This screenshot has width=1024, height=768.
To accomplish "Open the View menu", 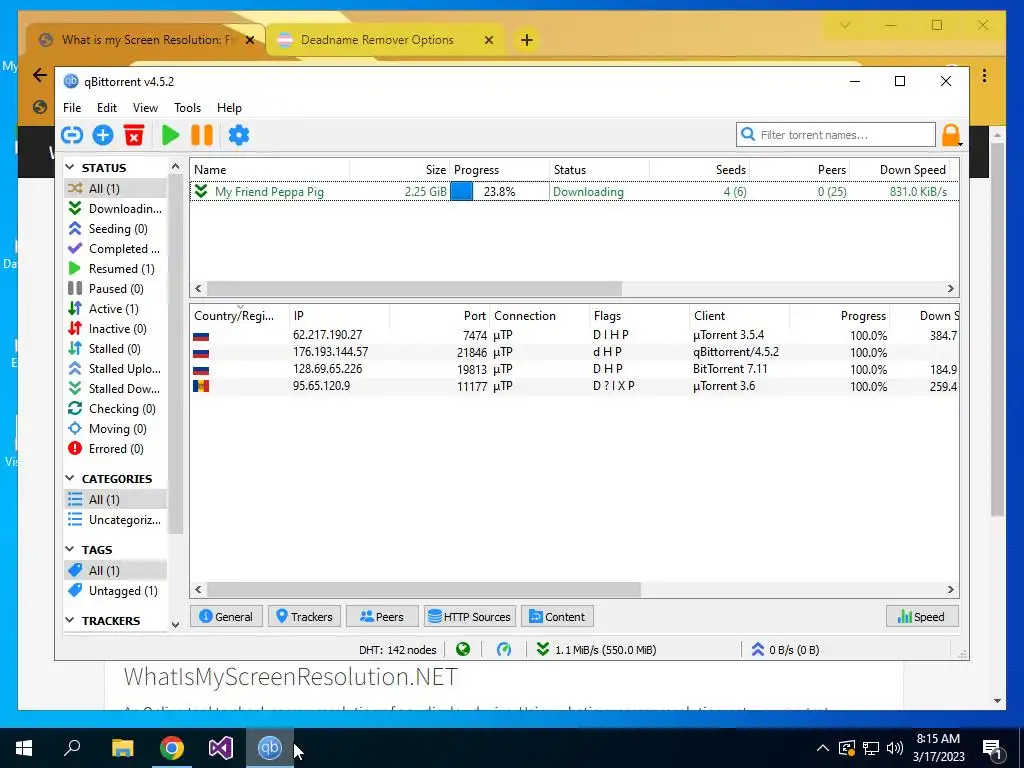I will point(145,108).
